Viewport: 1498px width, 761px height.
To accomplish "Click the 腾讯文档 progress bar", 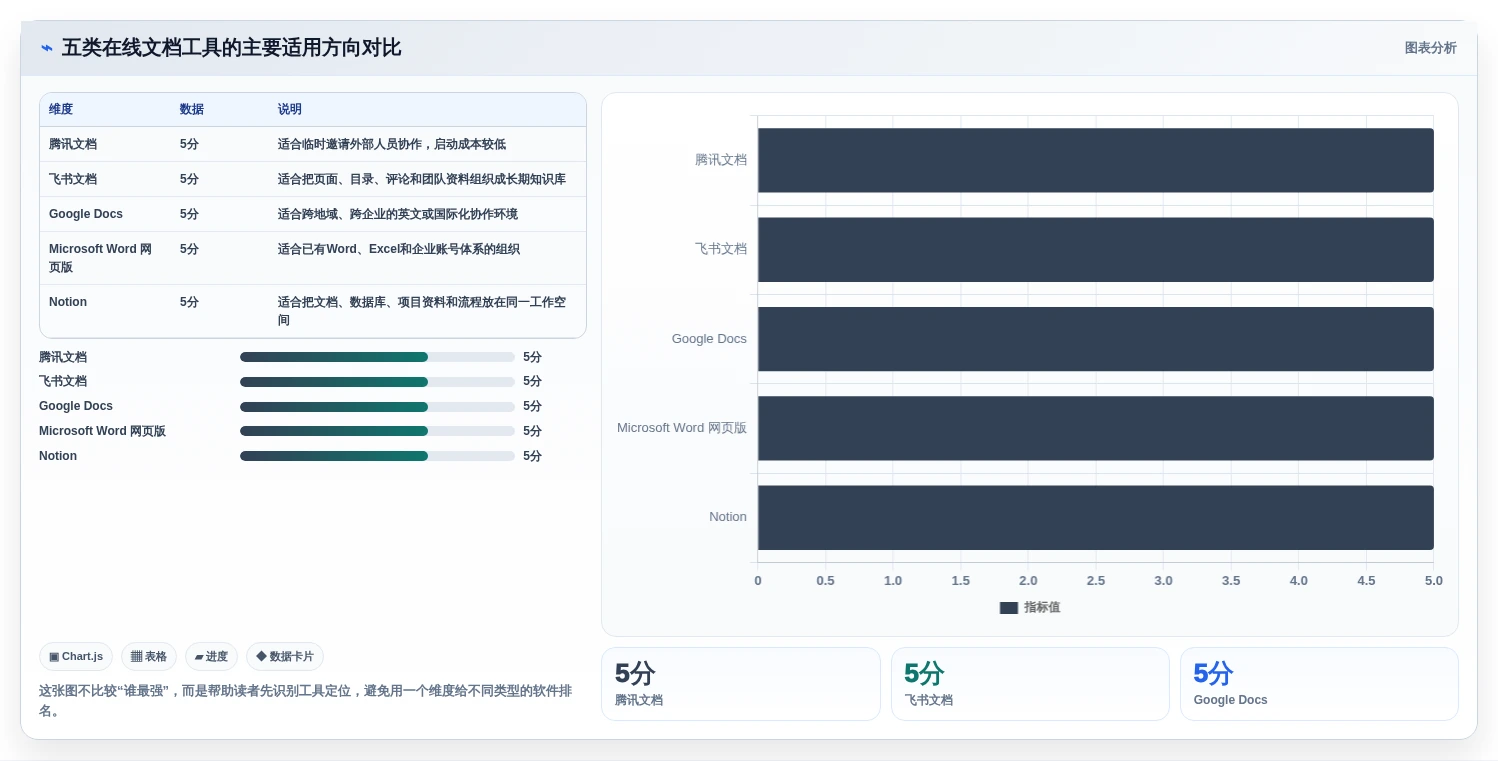I will point(377,357).
